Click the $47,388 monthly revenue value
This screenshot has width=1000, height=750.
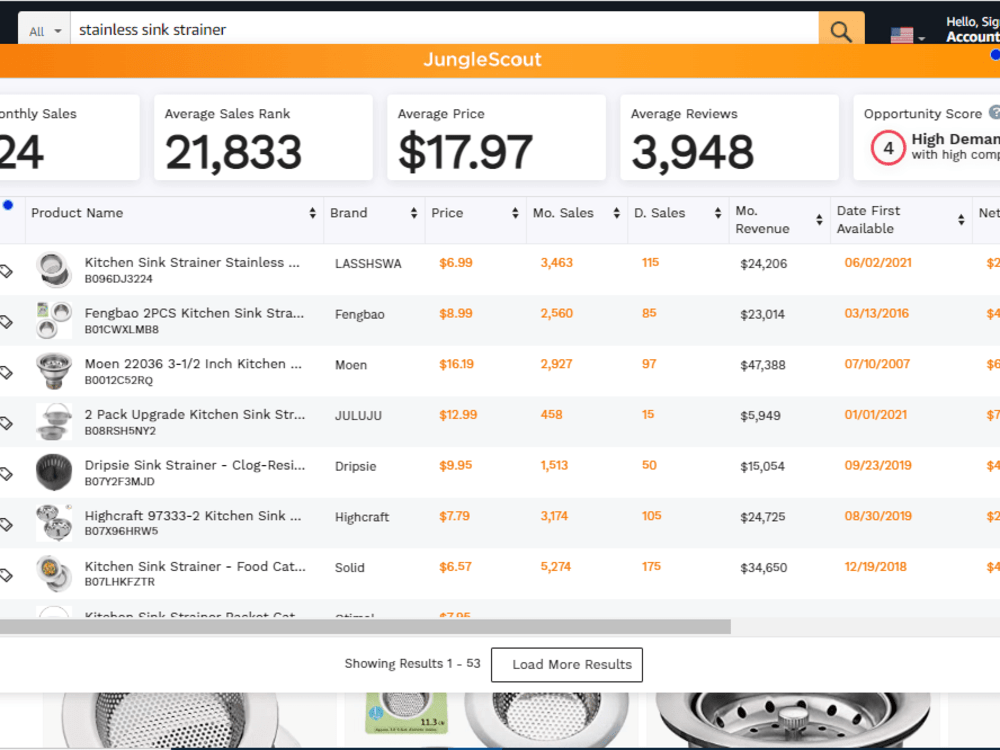(763, 365)
